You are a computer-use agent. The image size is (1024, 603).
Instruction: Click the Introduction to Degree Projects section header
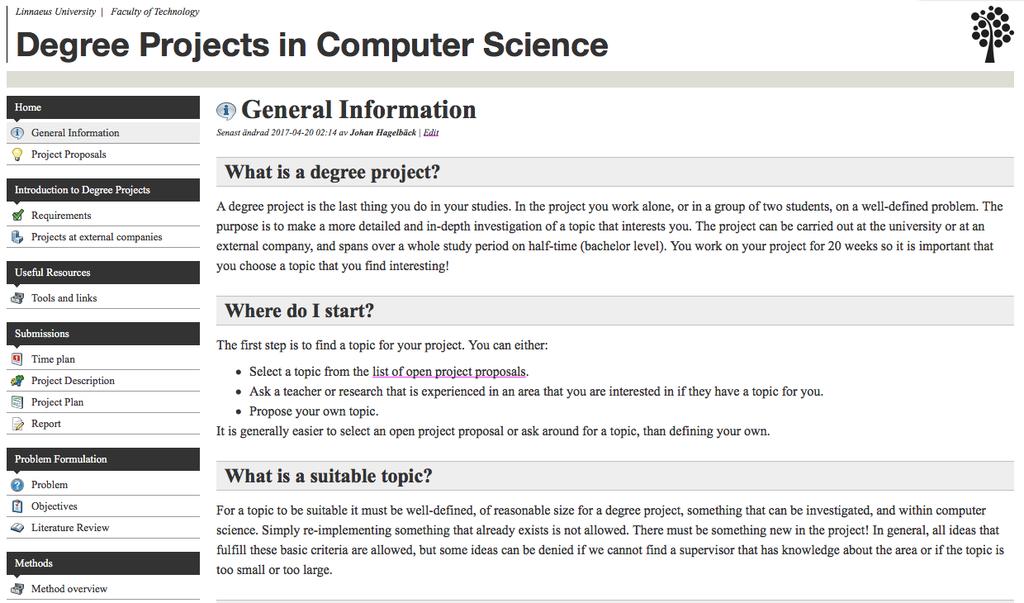click(103, 190)
